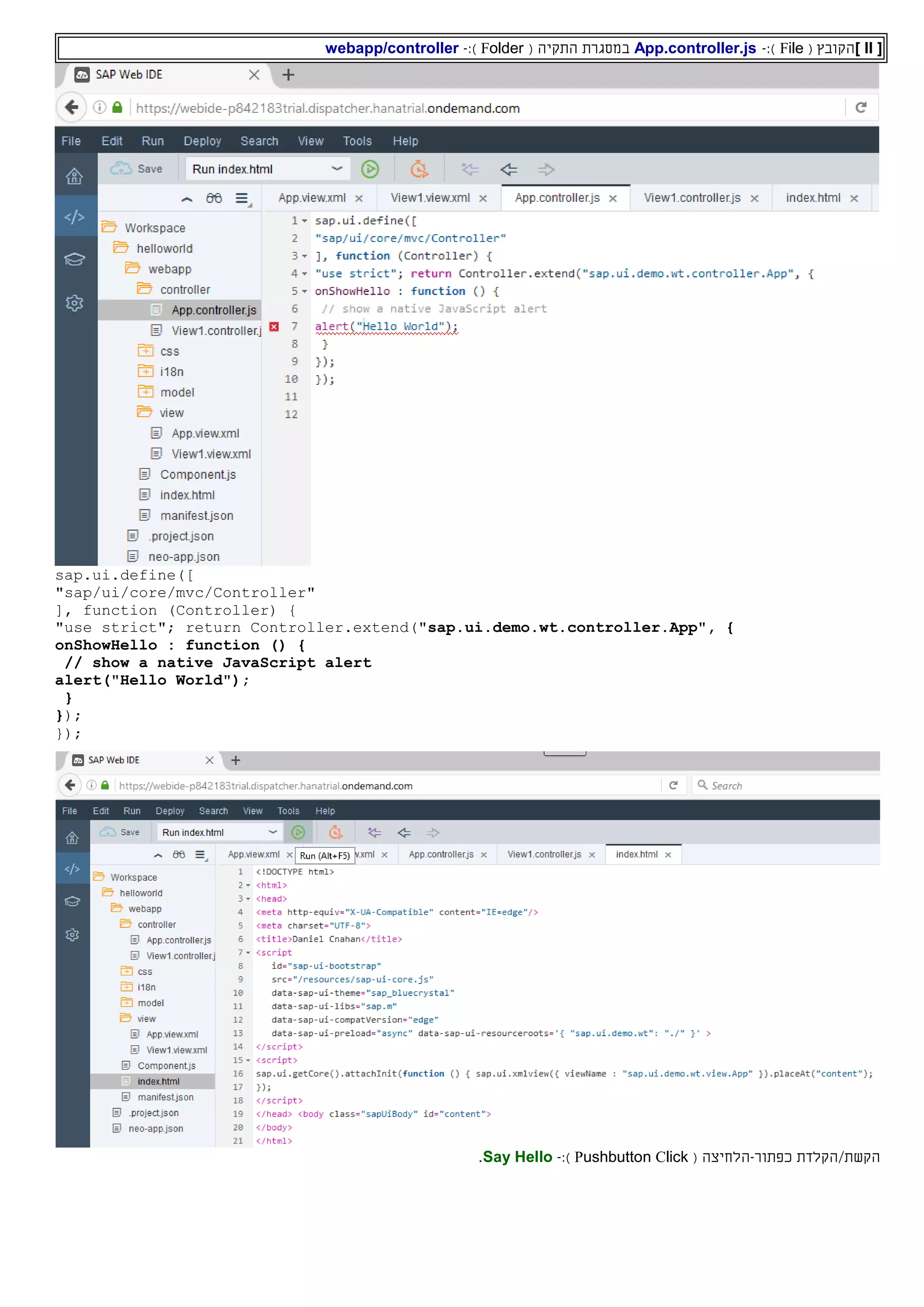Screen dimensions: 924x1307
Task: Click graduation cap Learning icon in top screenshot
Action: [74, 260]
